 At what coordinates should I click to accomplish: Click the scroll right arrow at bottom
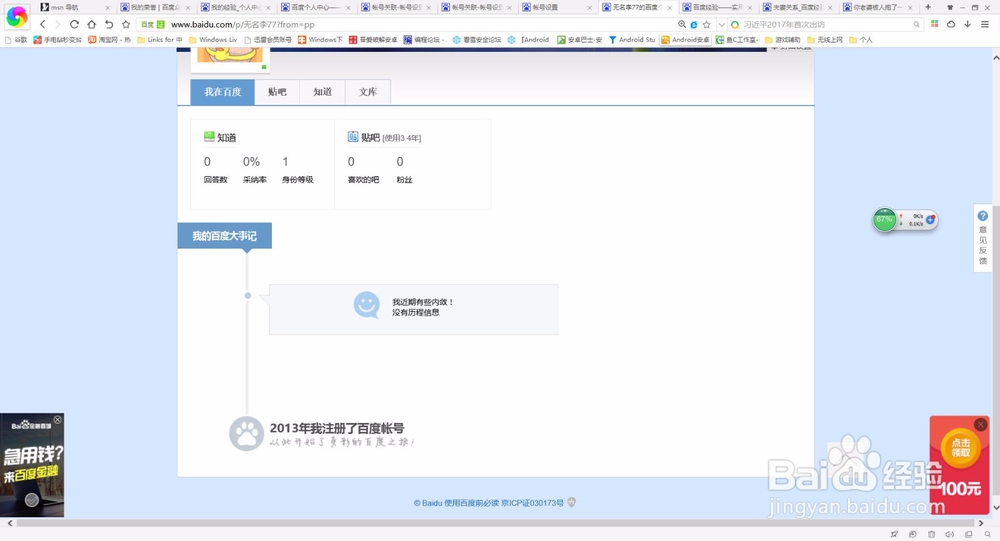pyautogui.click(x=981, y=523)
